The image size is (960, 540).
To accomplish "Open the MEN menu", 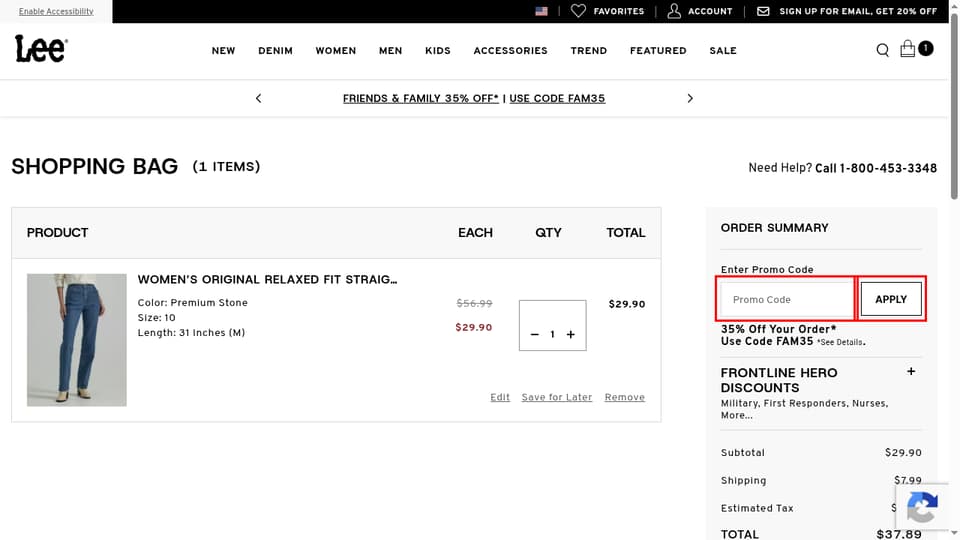I will click(391, 51).
